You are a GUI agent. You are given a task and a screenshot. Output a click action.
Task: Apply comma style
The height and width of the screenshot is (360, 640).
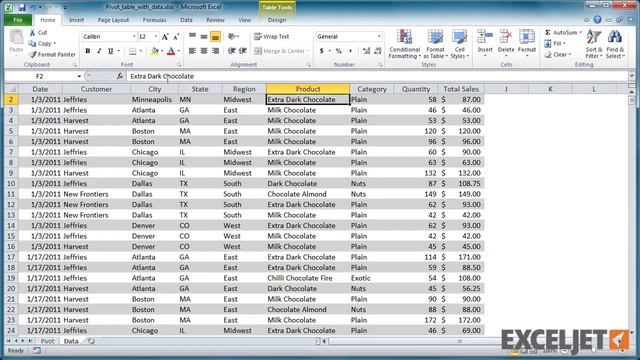point(350,51)
